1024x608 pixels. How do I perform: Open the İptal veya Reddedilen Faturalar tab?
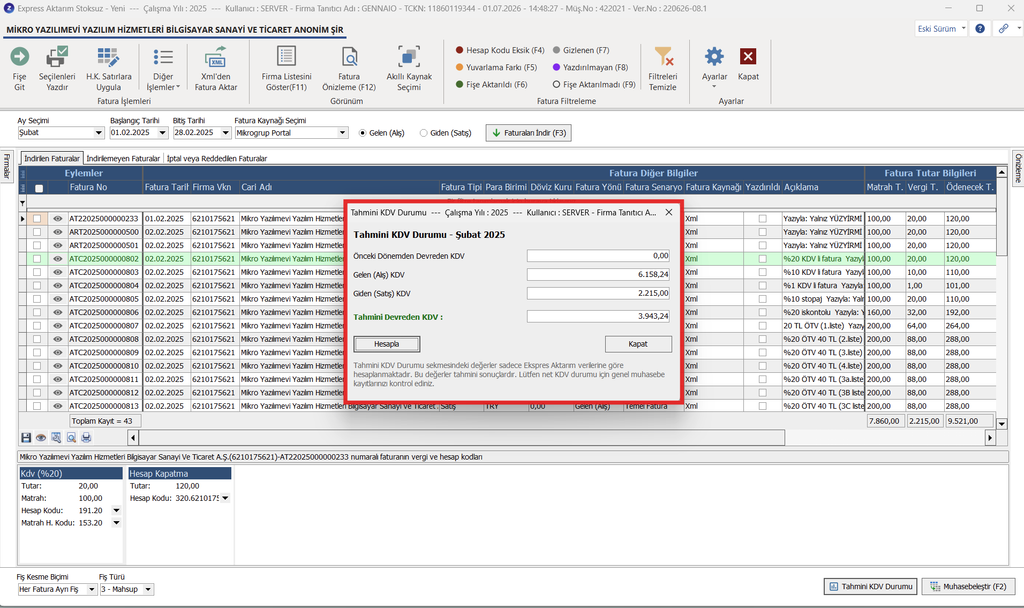[x=217, y=159]
